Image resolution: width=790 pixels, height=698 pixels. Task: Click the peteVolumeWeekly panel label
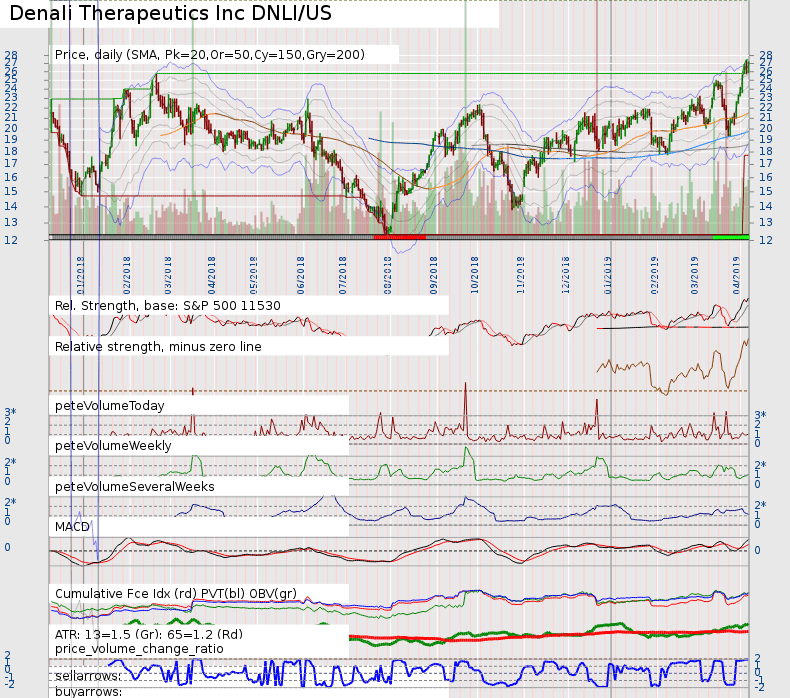tap(113, 446)
